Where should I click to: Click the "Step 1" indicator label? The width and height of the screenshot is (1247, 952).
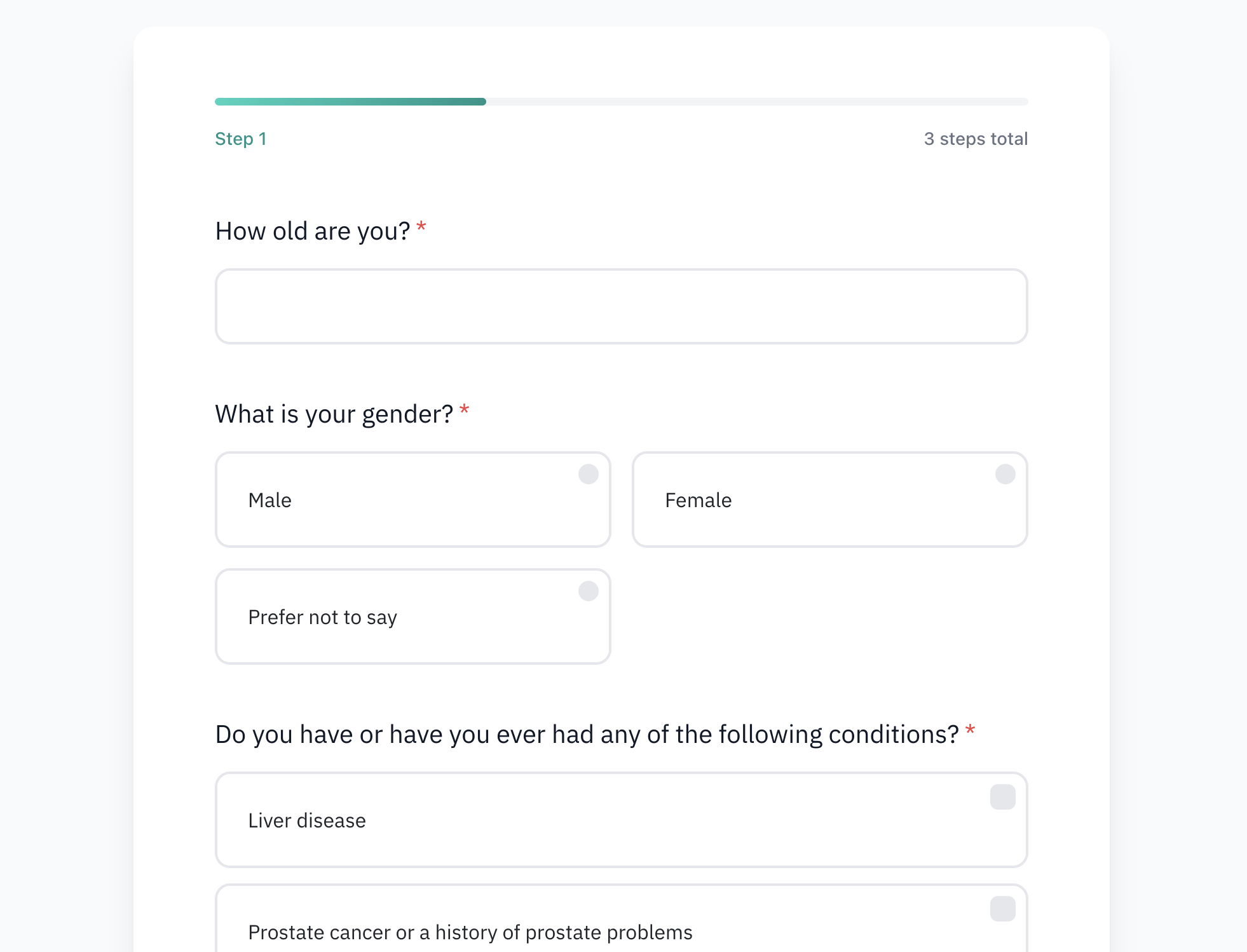pos(240,139)
